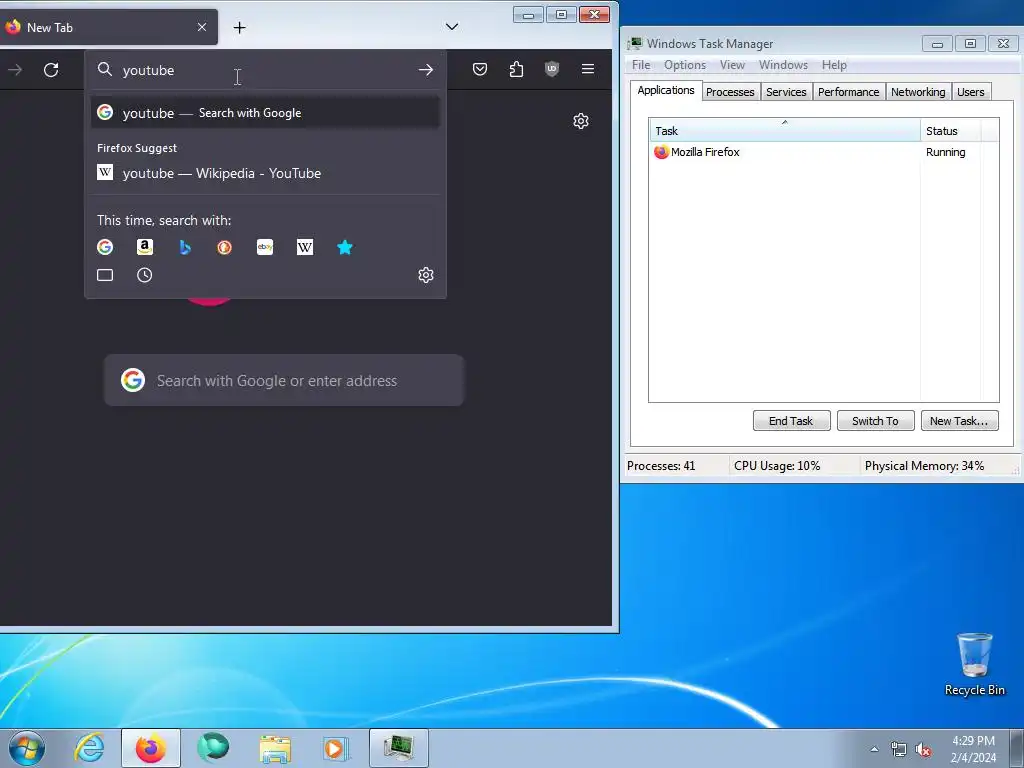Search this time with eBay icon
Viewport: 1024px width, 768px height.
click(264, 247)
